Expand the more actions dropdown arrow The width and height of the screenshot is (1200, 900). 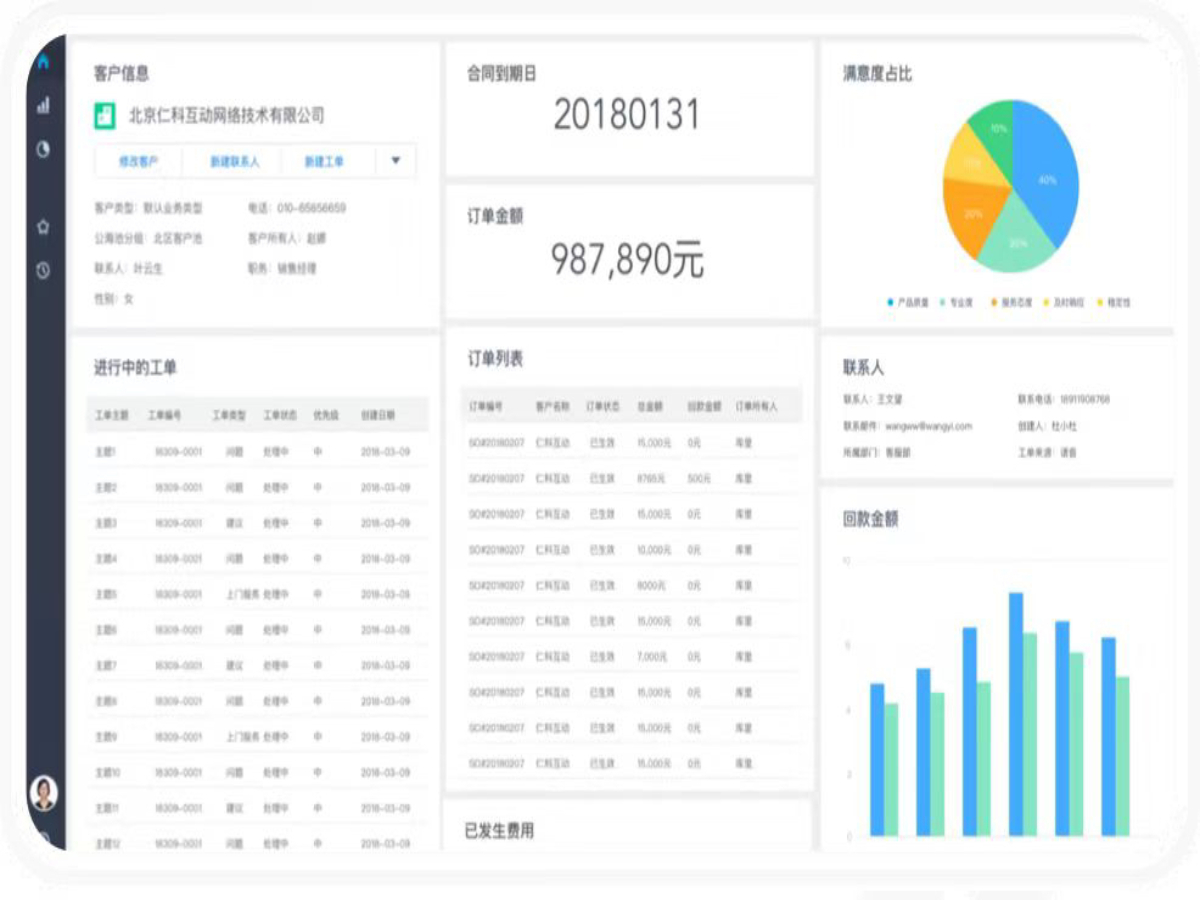click(x=396, y=160)
